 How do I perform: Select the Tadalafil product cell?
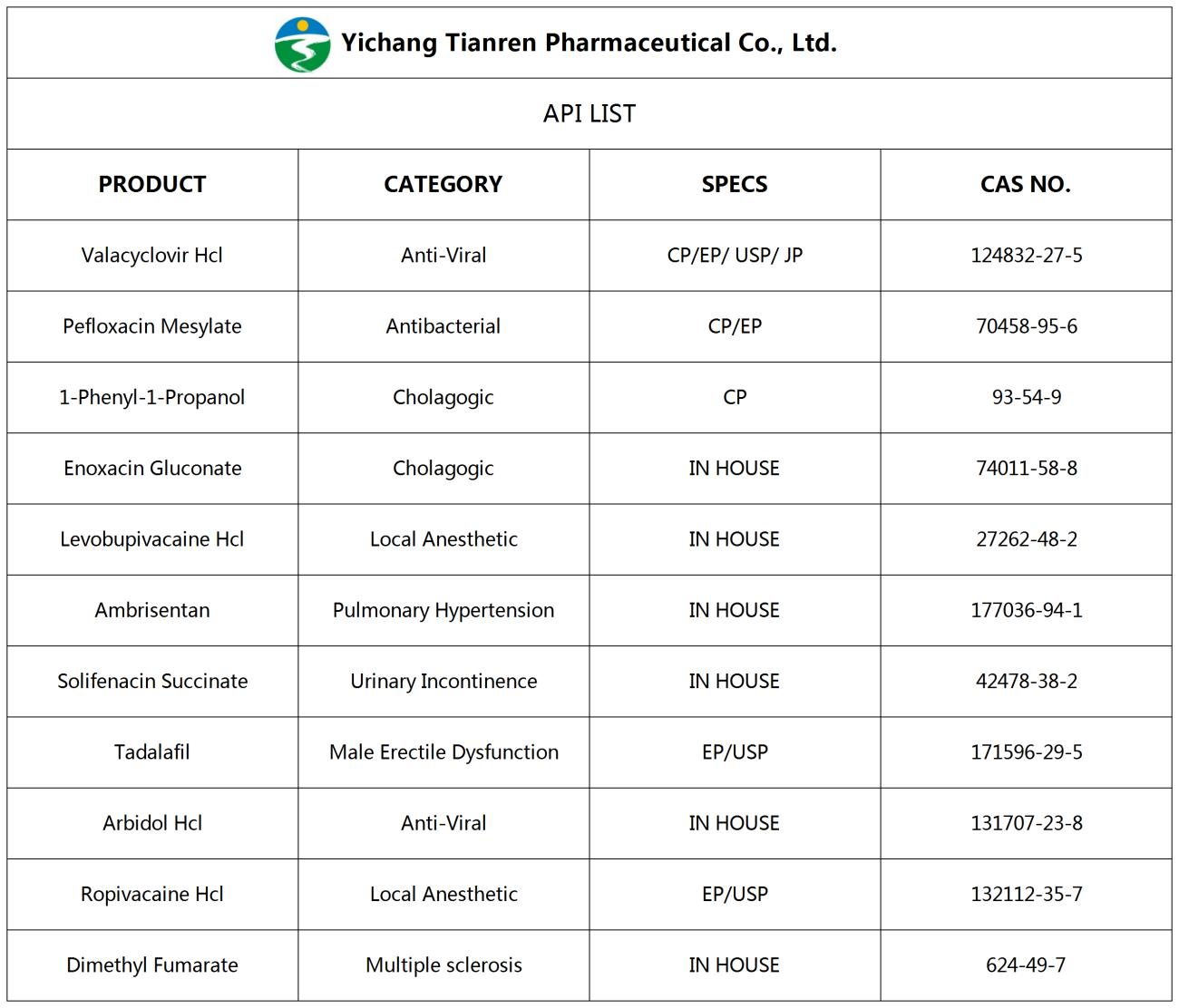(x=152, y=752)
